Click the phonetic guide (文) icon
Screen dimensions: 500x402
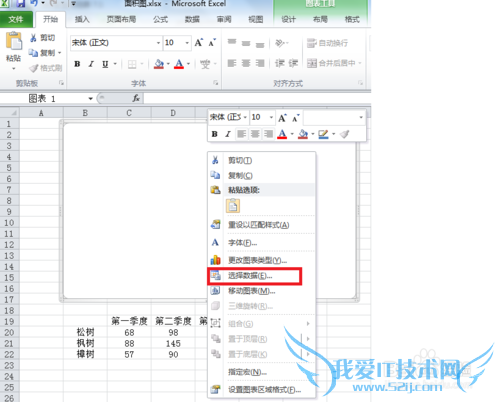click(x=205, y=64)
